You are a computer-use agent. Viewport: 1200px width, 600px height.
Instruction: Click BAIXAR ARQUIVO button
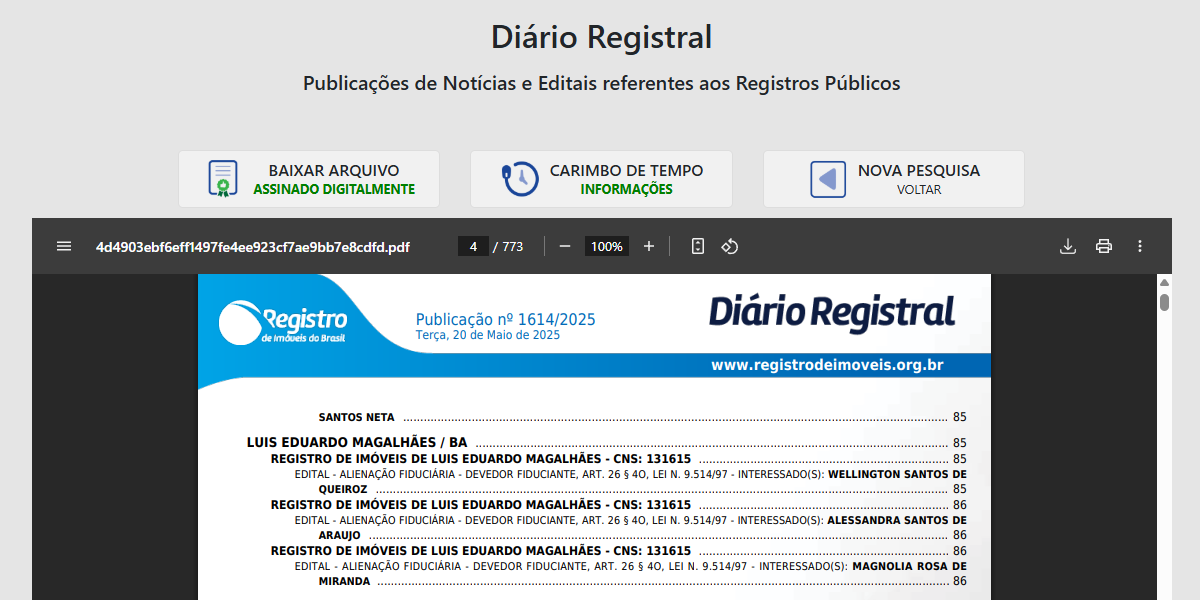click(x=309, y=179)
